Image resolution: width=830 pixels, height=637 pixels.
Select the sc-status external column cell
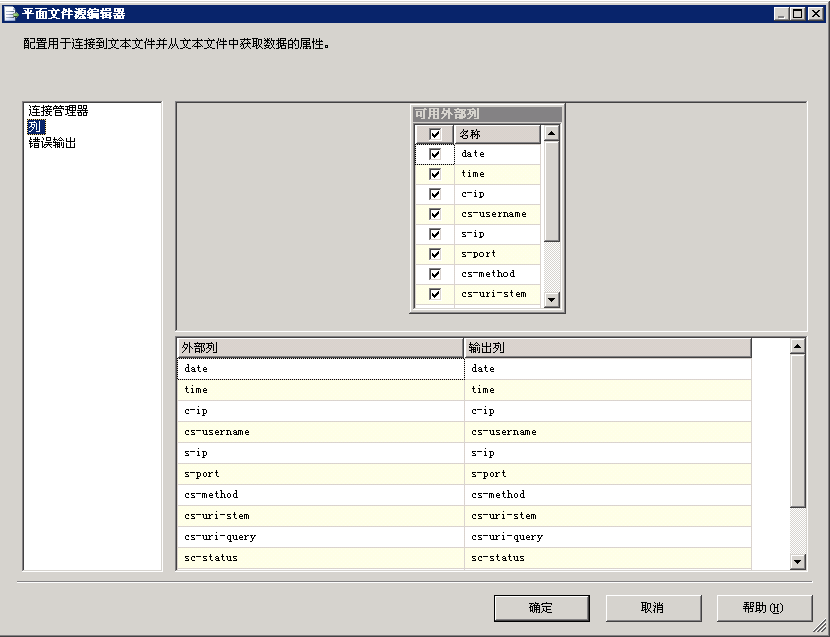pyautogui.click(x=321, y=558)
